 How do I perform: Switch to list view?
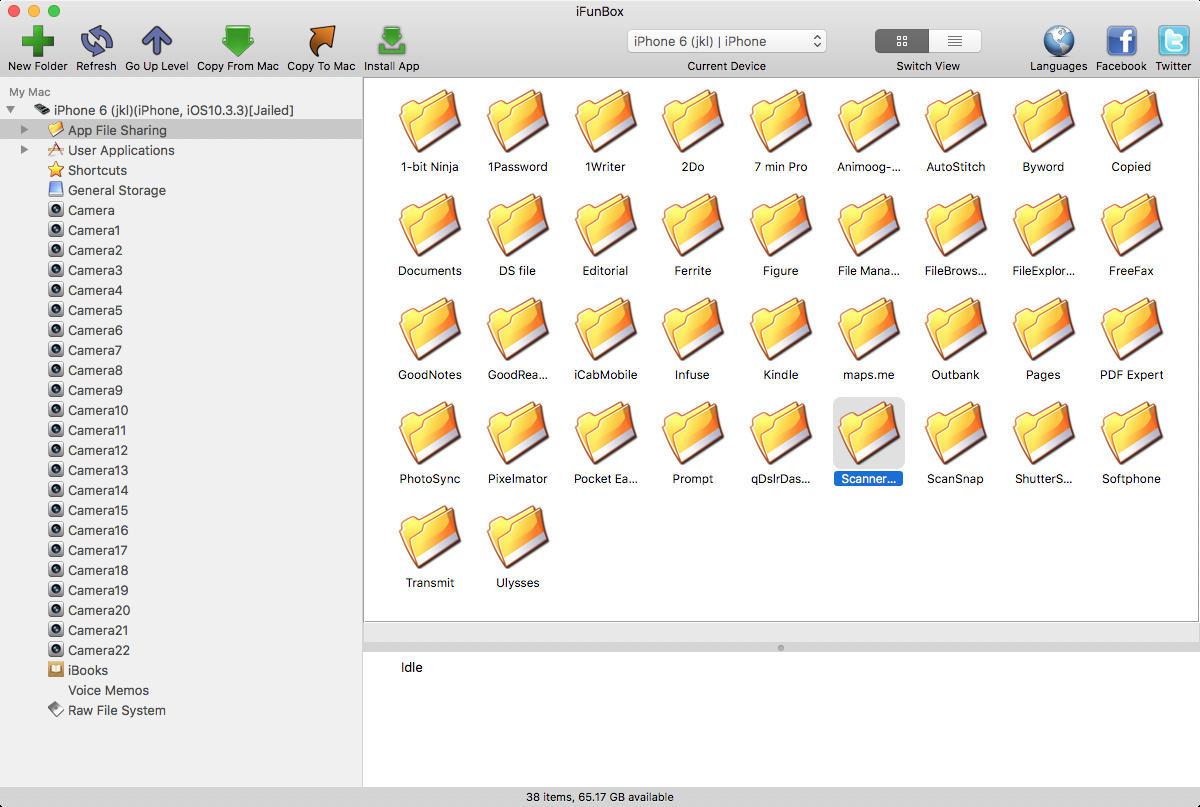(x=955, y=41)
